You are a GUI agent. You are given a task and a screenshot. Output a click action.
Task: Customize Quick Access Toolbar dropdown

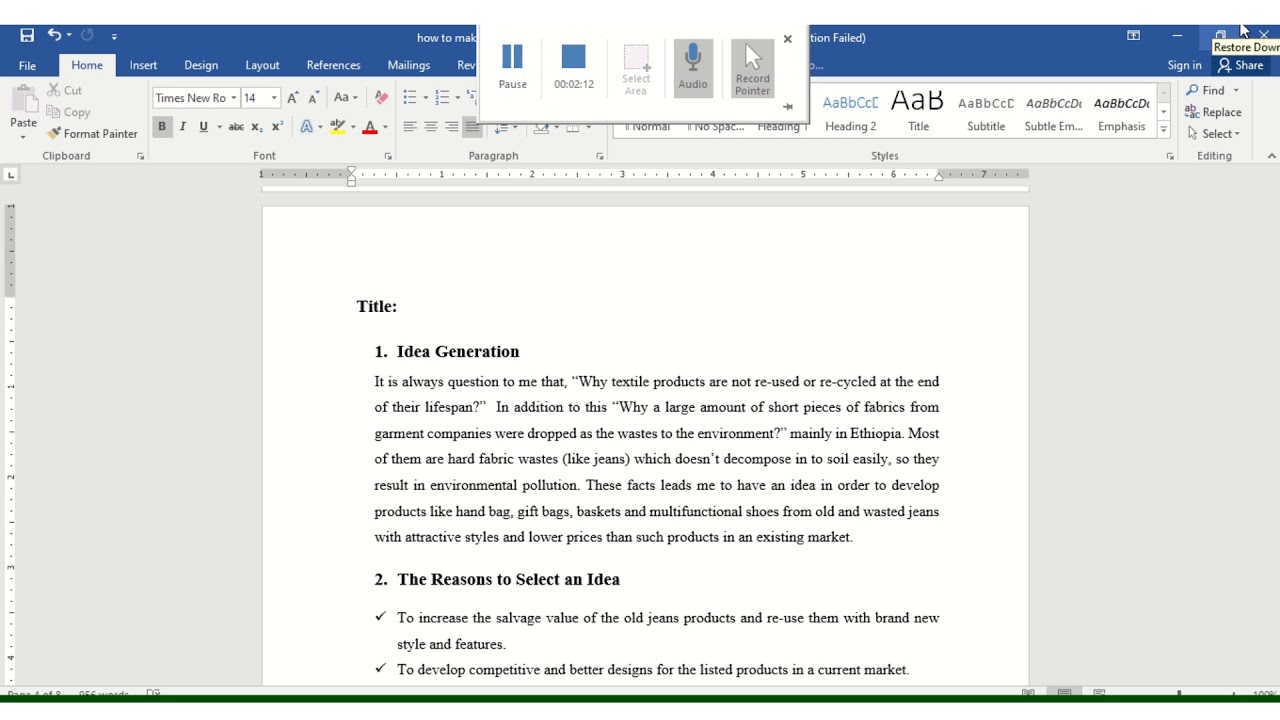(114, 36)
